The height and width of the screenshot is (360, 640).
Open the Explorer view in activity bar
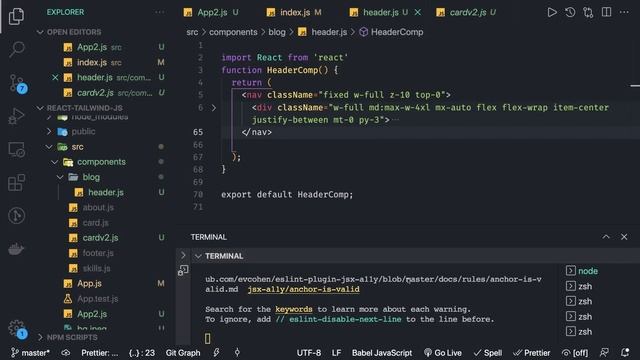16,16
